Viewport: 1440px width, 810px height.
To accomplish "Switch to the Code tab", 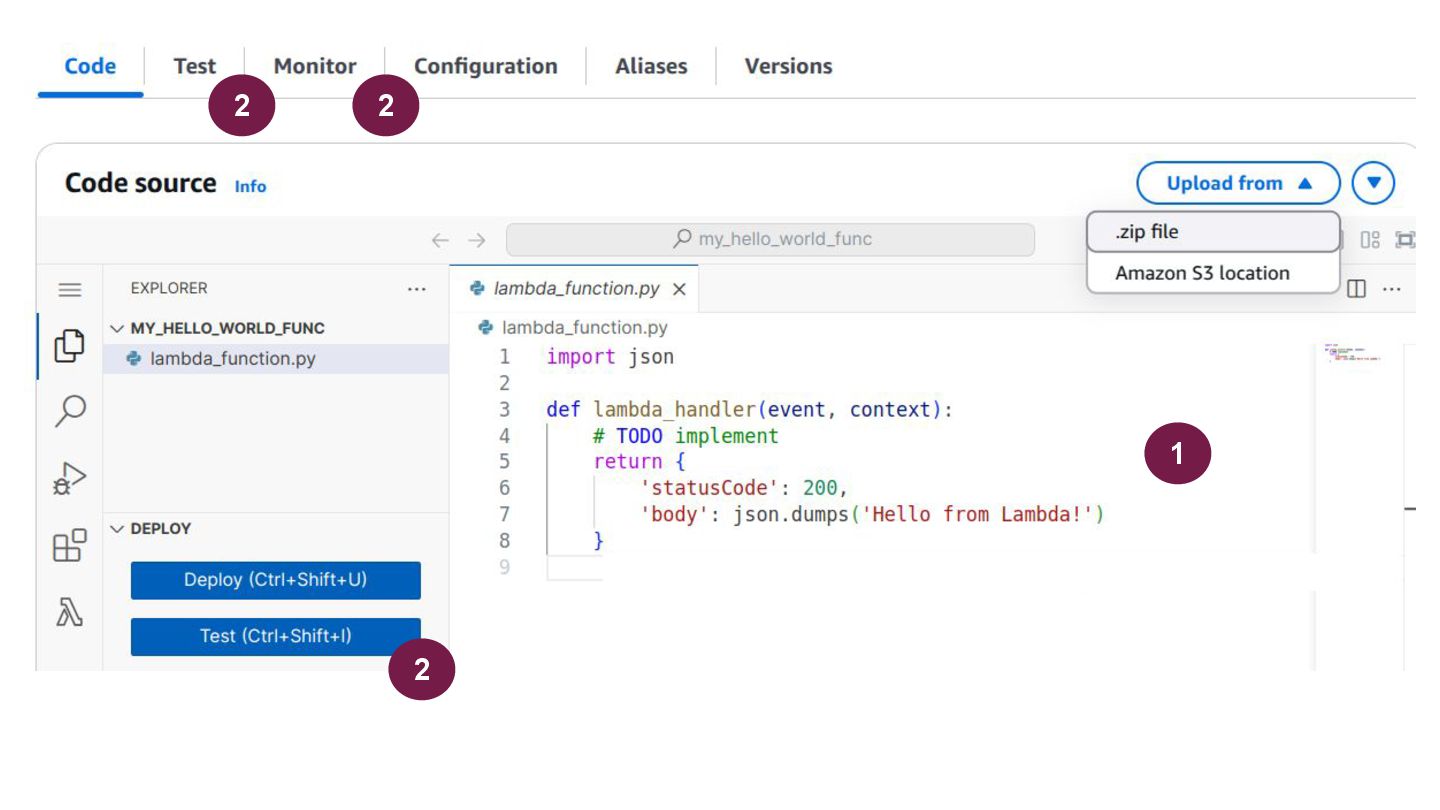I will tap(90, 66).
